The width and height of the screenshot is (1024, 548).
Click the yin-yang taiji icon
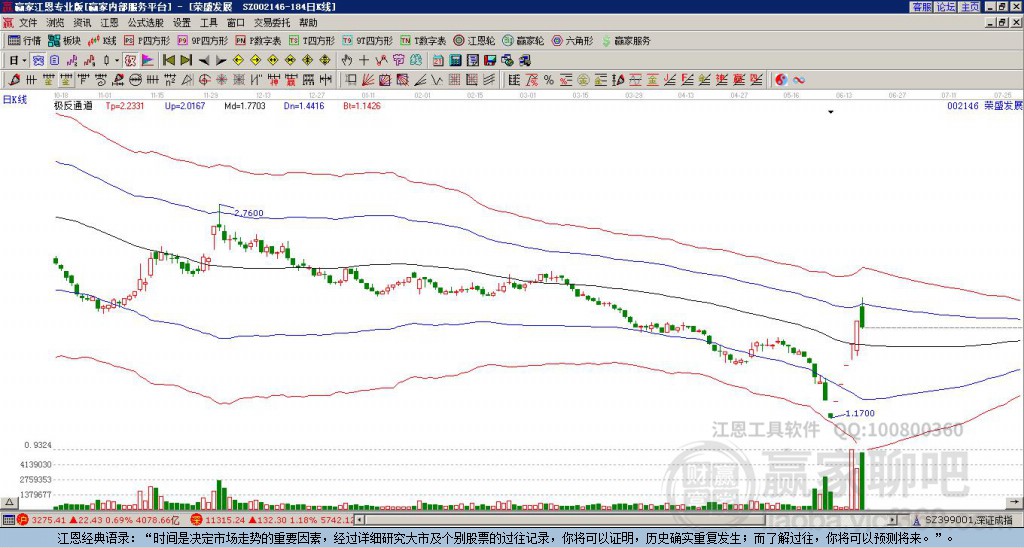781,80
